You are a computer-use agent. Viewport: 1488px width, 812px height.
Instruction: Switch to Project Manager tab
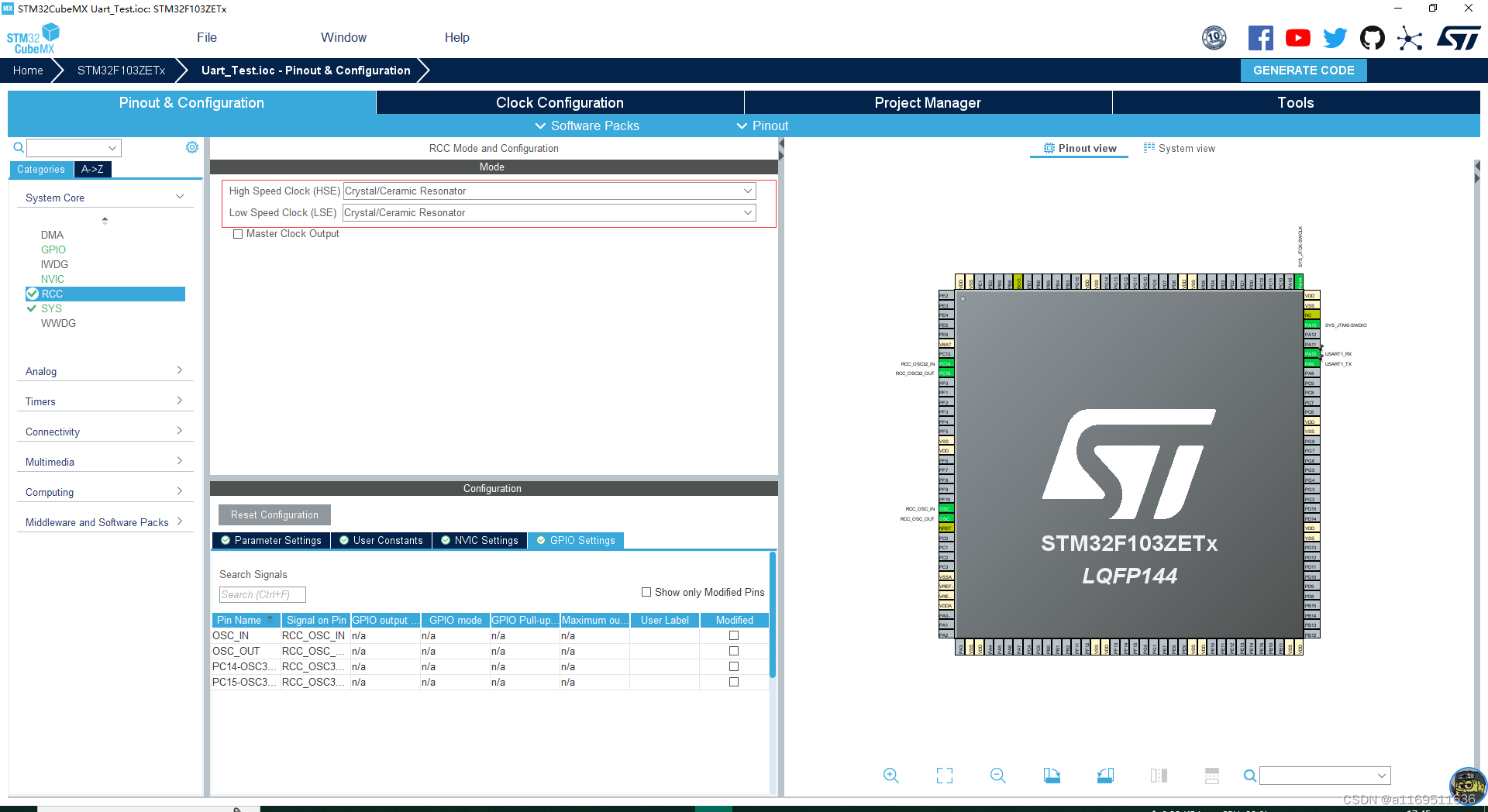pyautogui.click(x=928, y=102)
